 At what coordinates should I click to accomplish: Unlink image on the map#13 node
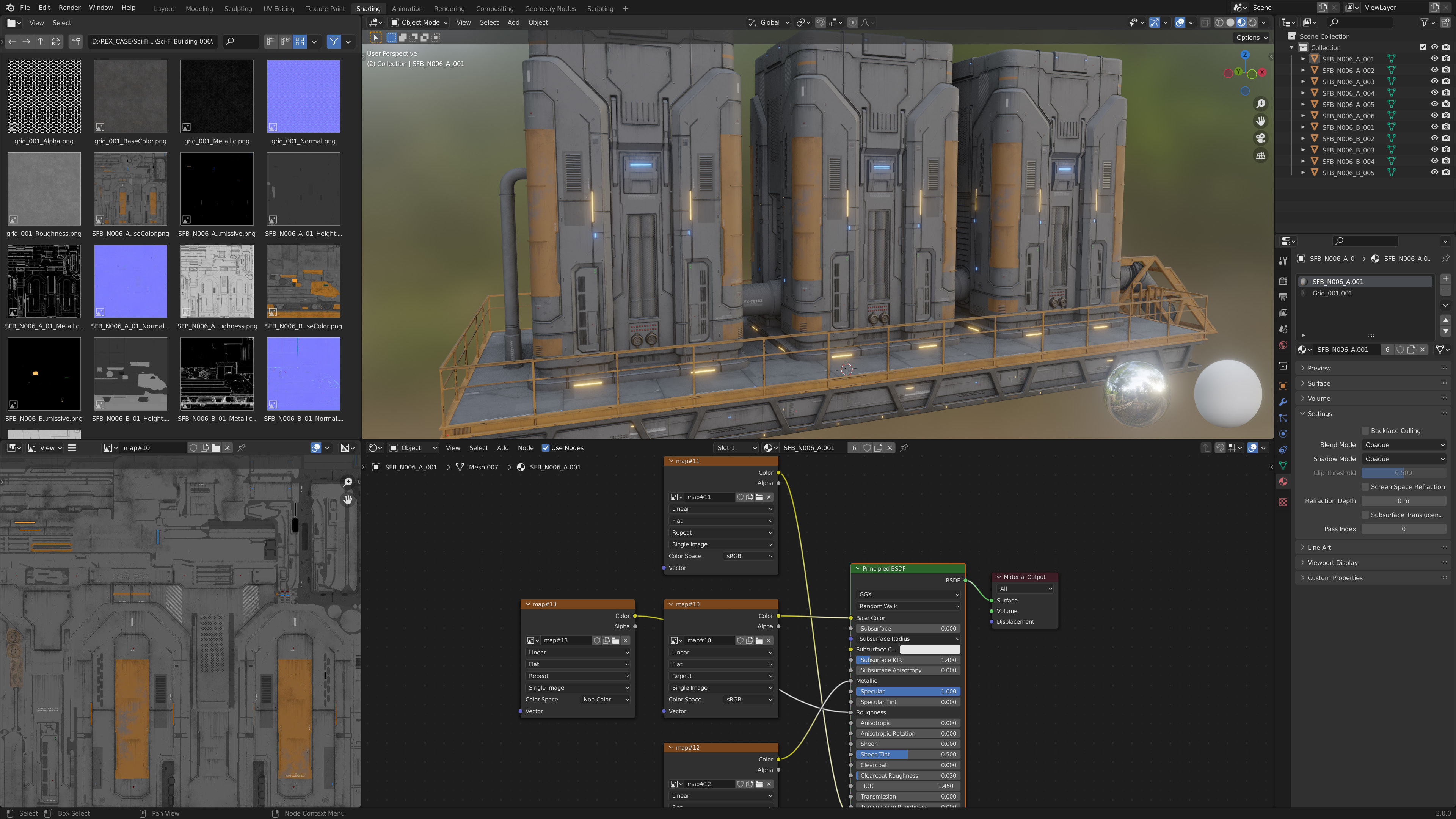[x=625, y=640]
